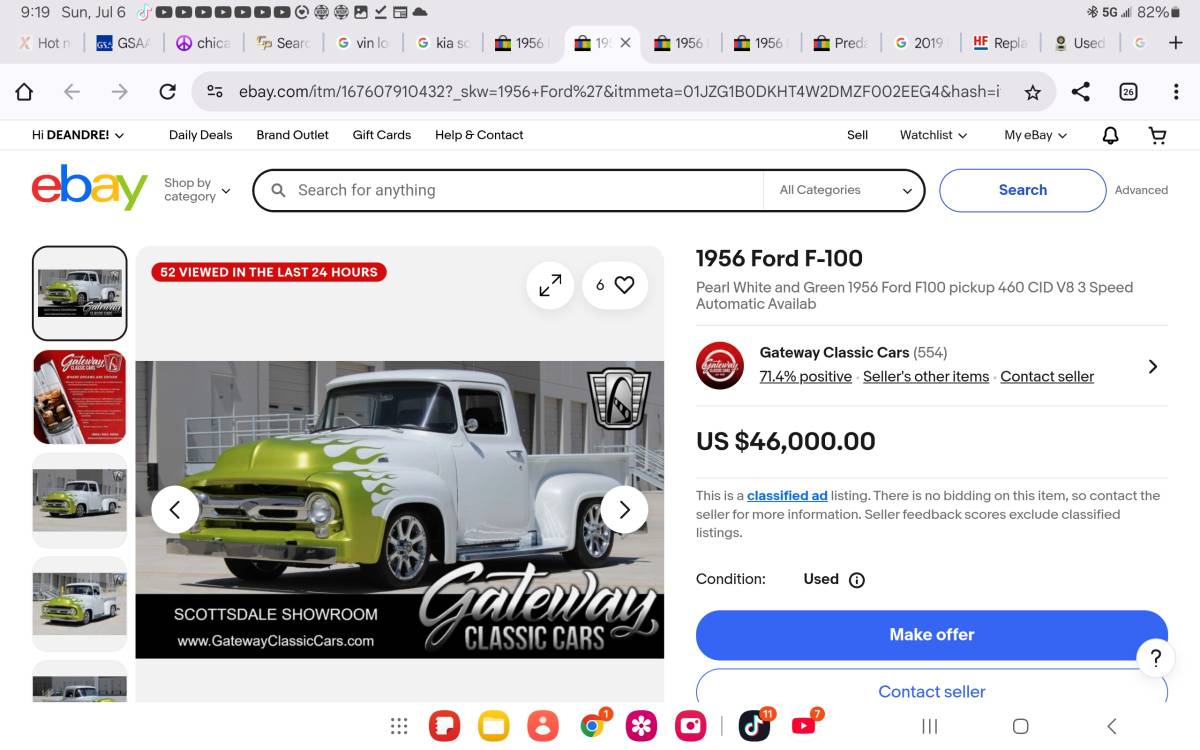
Task: Open Help & Contact link
Action: tap(479, 135)
